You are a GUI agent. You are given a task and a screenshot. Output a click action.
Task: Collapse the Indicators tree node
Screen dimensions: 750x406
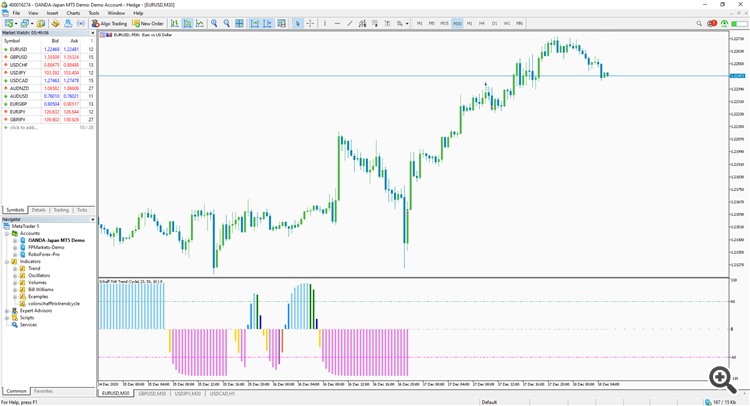tap(7, 262)
